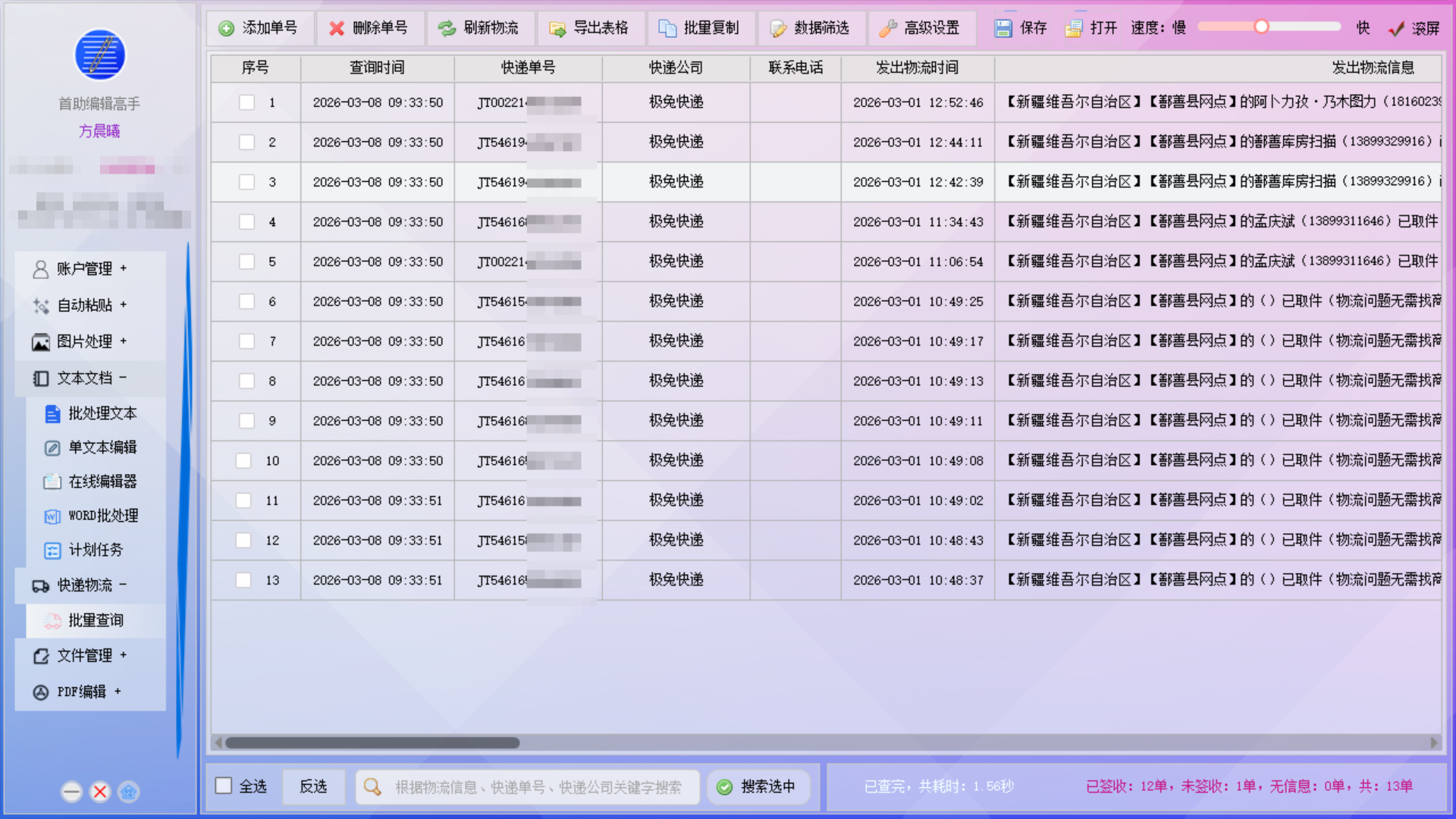Click the 图片处理 picture icon

click(x=40, y=342)
